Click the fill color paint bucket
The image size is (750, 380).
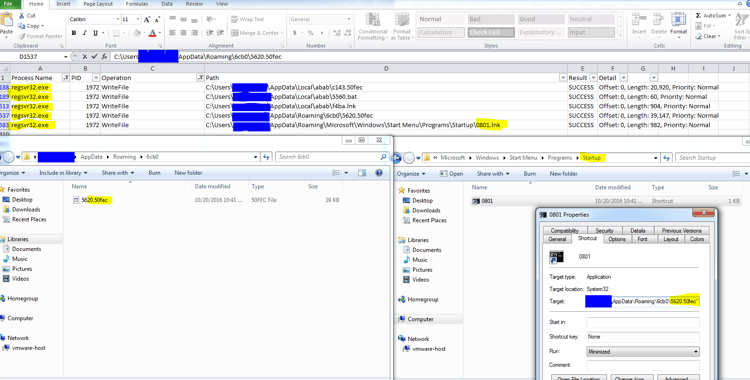[137, 33]
